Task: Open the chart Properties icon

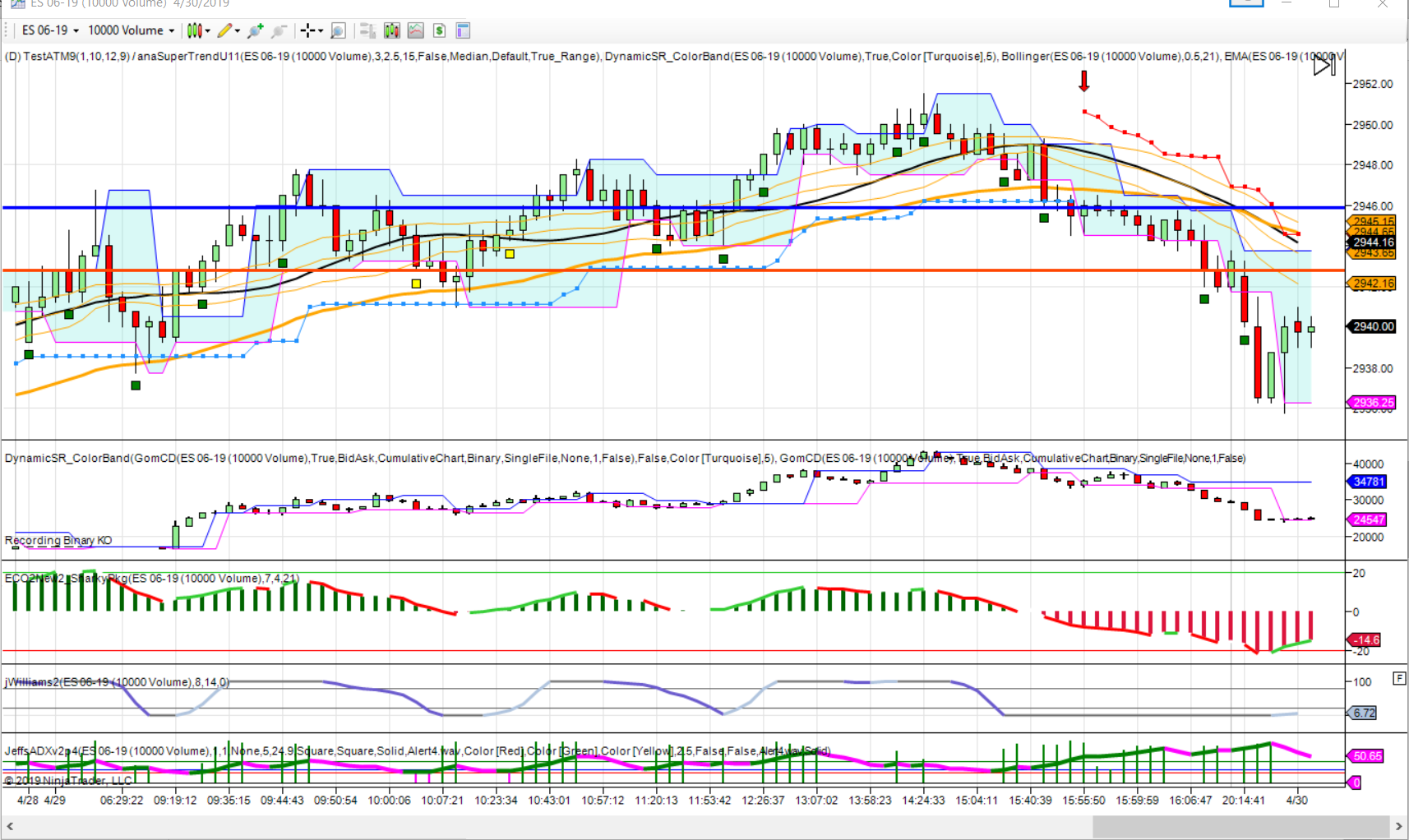Action: 463,30
